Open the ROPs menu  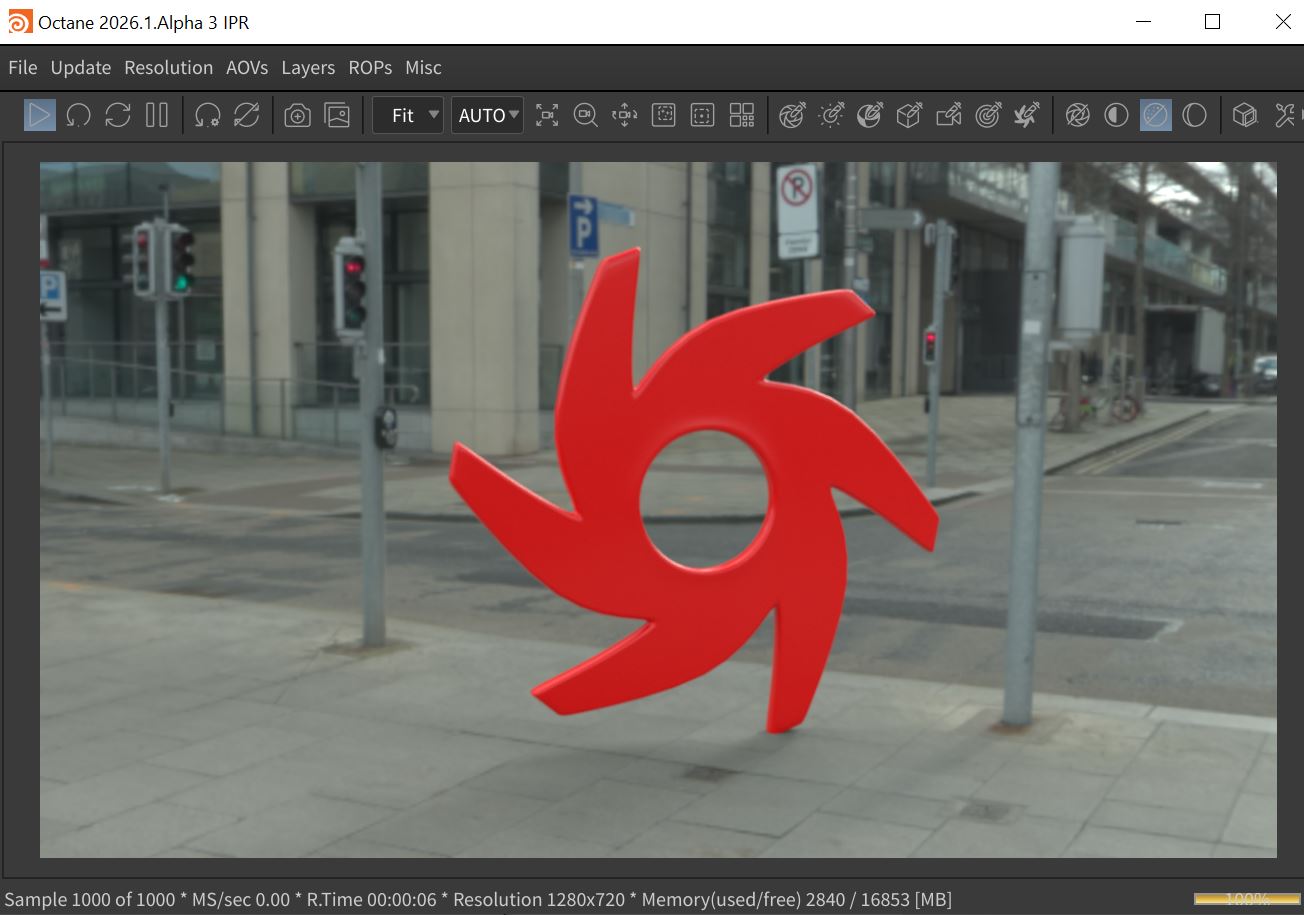click(x=370, y=68)
